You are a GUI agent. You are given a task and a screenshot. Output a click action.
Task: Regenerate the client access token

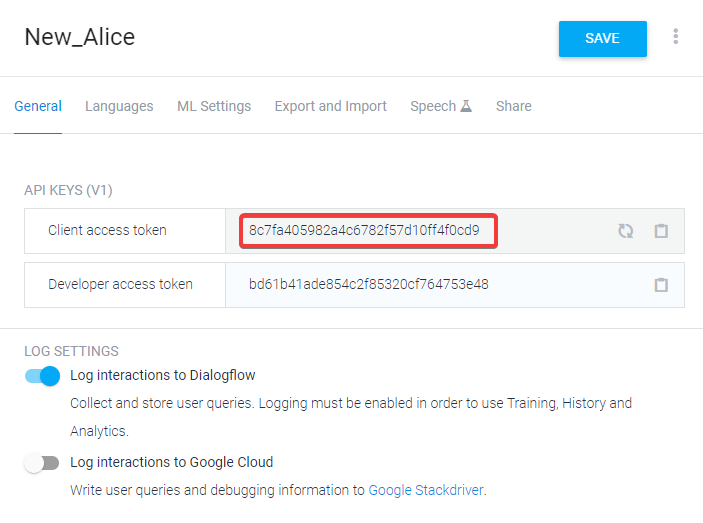coord(625,231)
